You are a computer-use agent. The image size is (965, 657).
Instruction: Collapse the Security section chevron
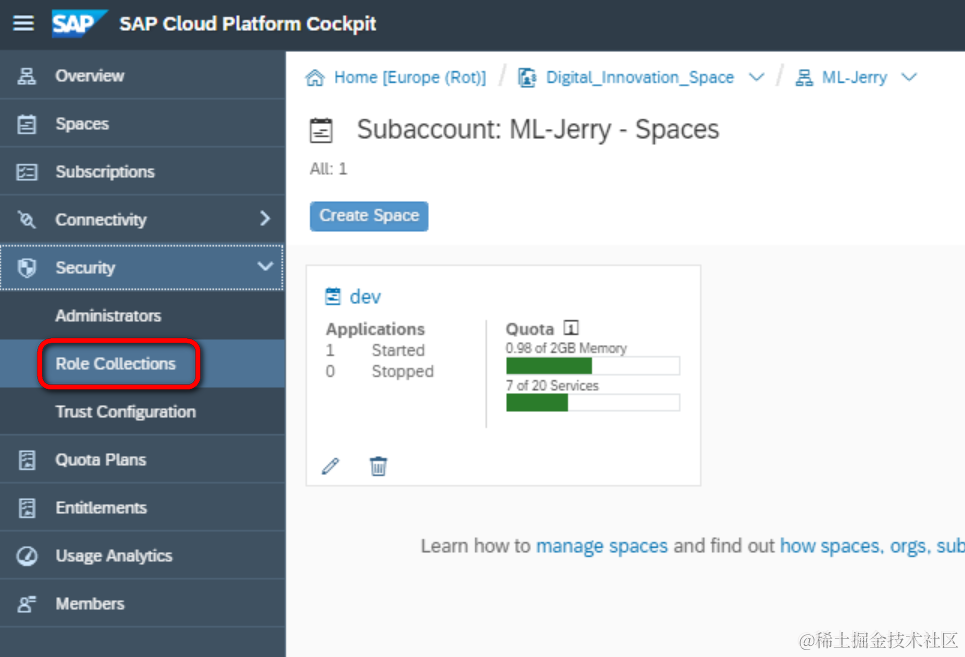pos(265,267)
